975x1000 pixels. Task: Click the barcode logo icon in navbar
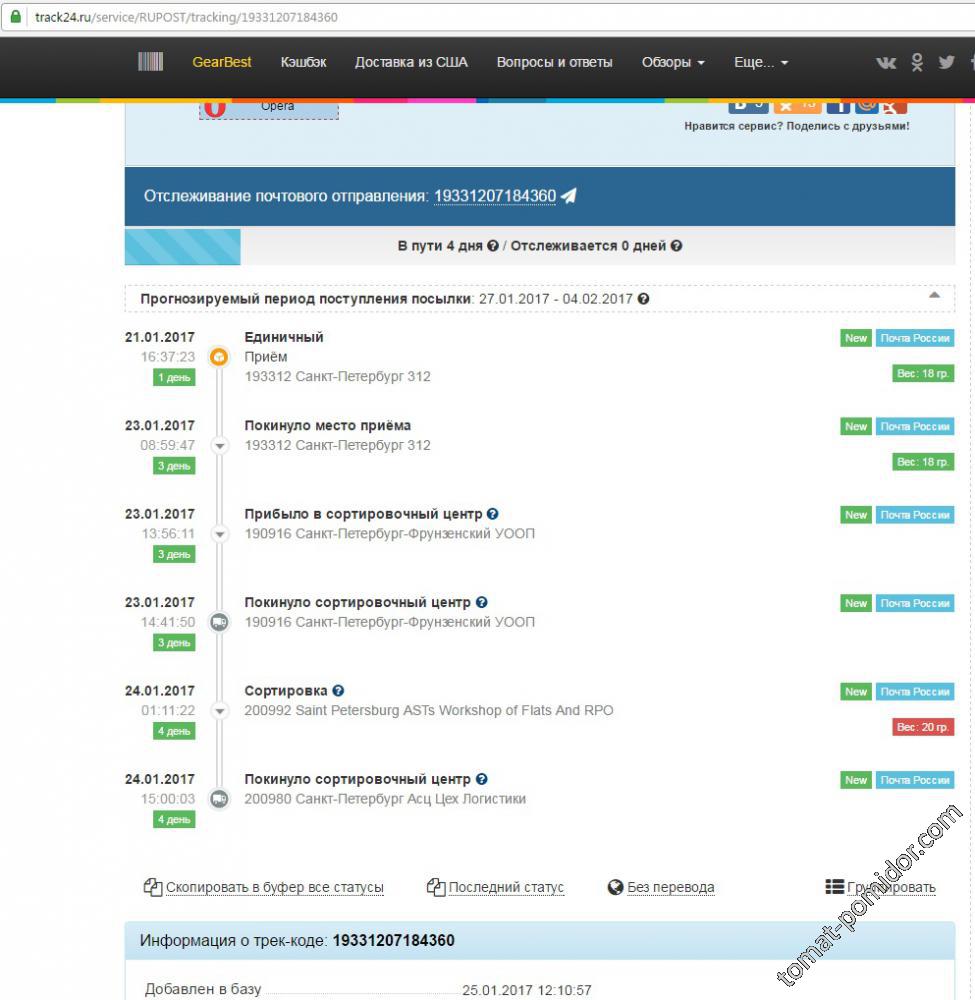150,62
